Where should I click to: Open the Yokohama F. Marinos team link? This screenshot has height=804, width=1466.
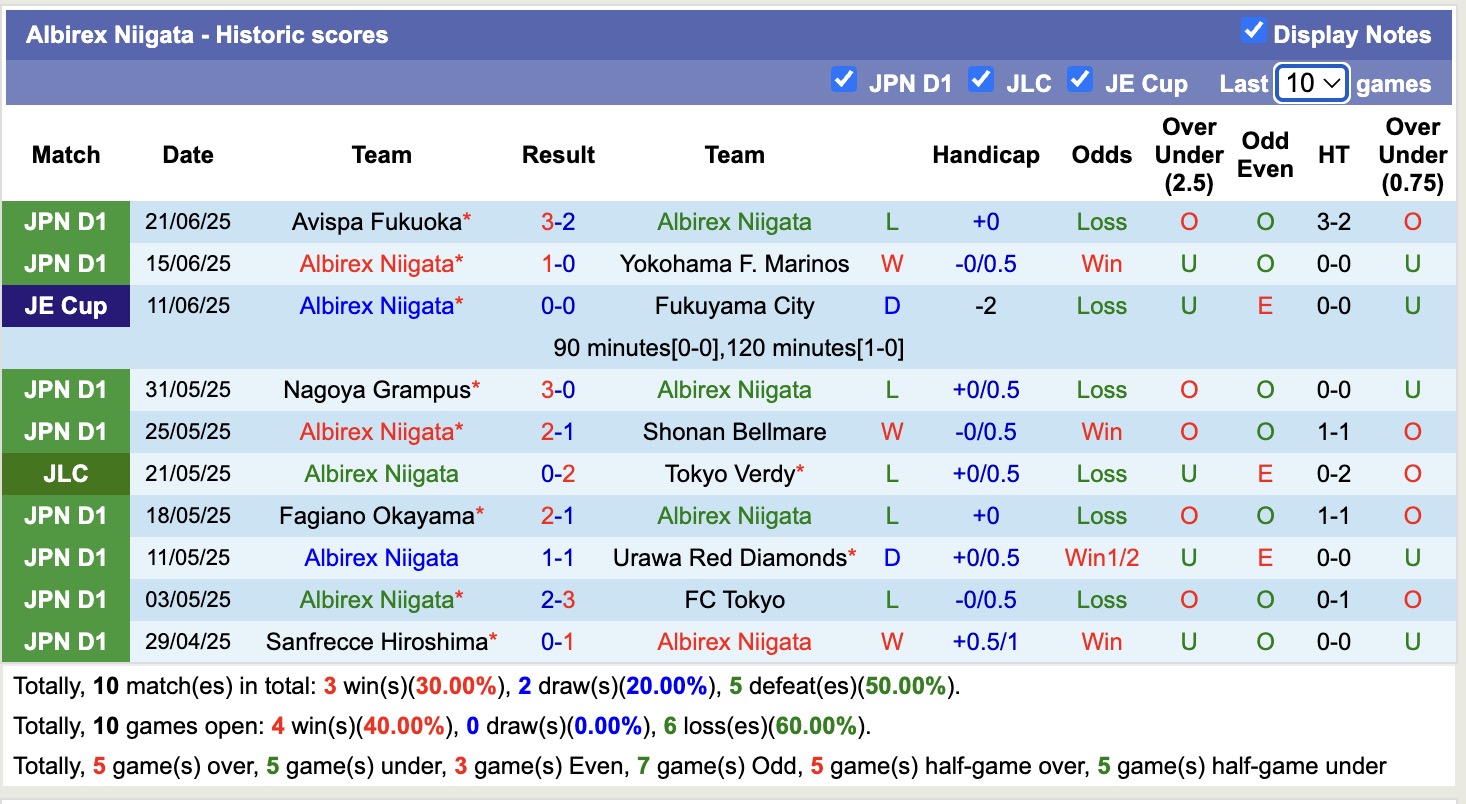coord(735,263)
